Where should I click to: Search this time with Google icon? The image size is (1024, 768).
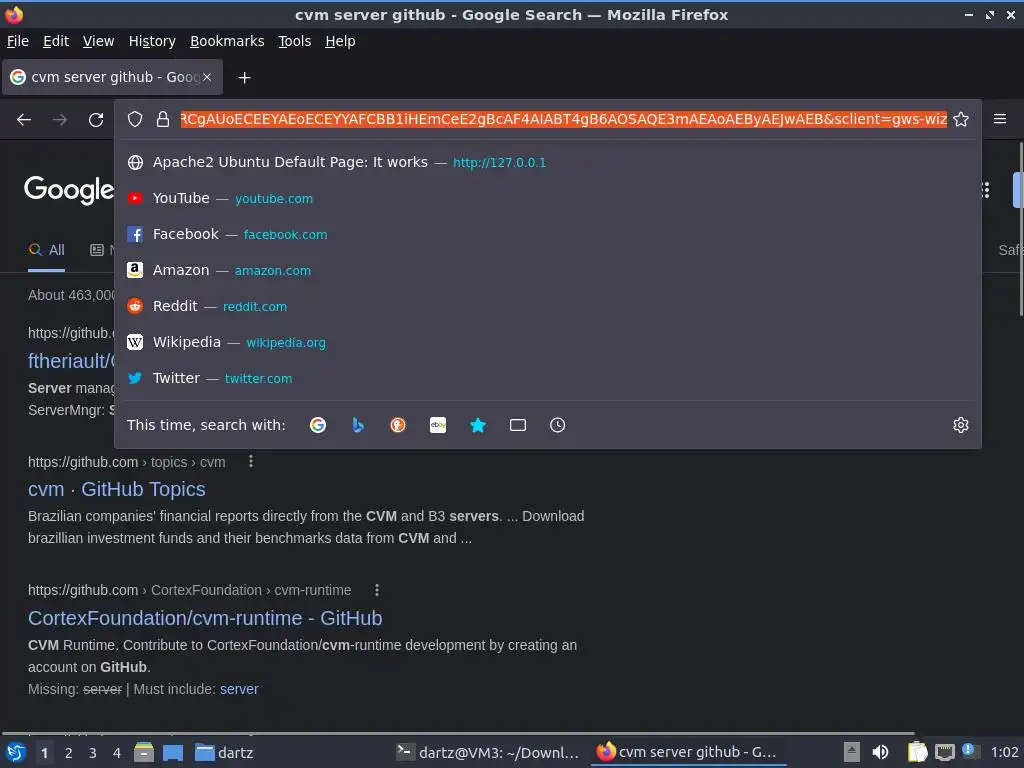point(318,425)
